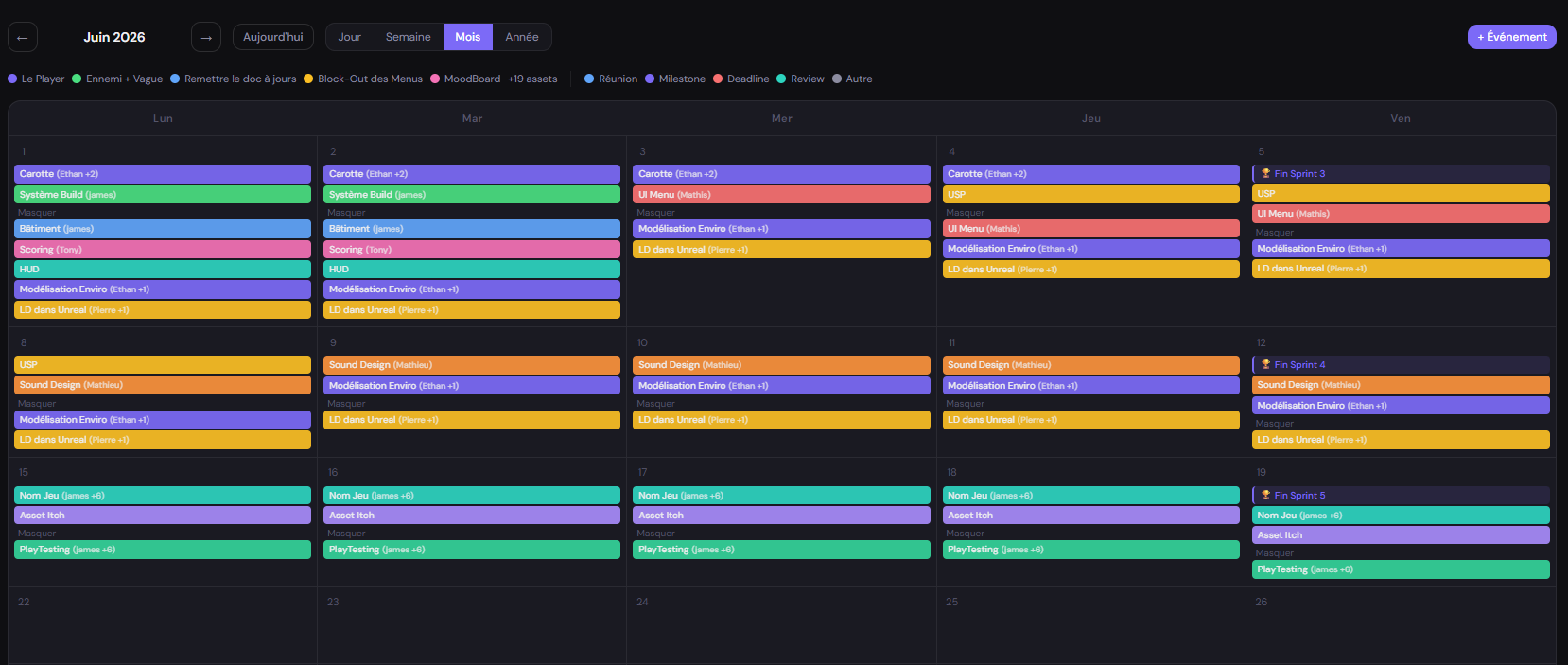Image resolution: width=1568 pixels, height=665 pixels.
Task: Open LD dans Unreal event on June 3
Action: (x=781, y=249)
